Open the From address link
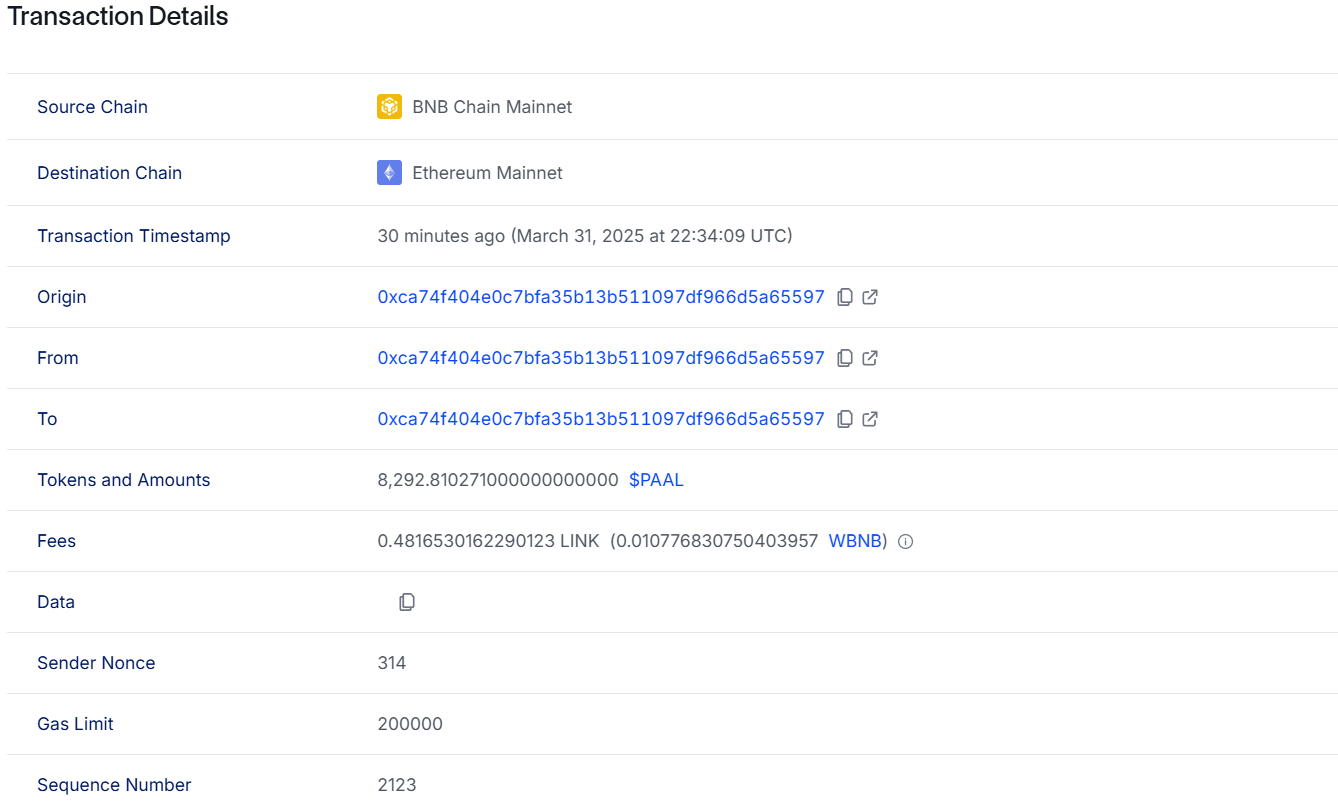This screenshot has height=804, width=1338. pyautogui.click(x=601, y=358)
